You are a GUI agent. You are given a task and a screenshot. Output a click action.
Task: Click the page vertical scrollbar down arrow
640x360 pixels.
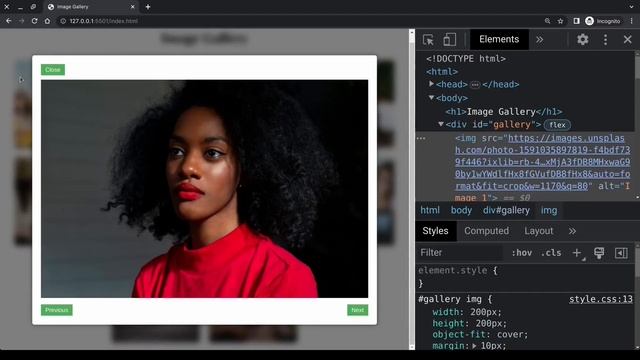coord(412,347)
